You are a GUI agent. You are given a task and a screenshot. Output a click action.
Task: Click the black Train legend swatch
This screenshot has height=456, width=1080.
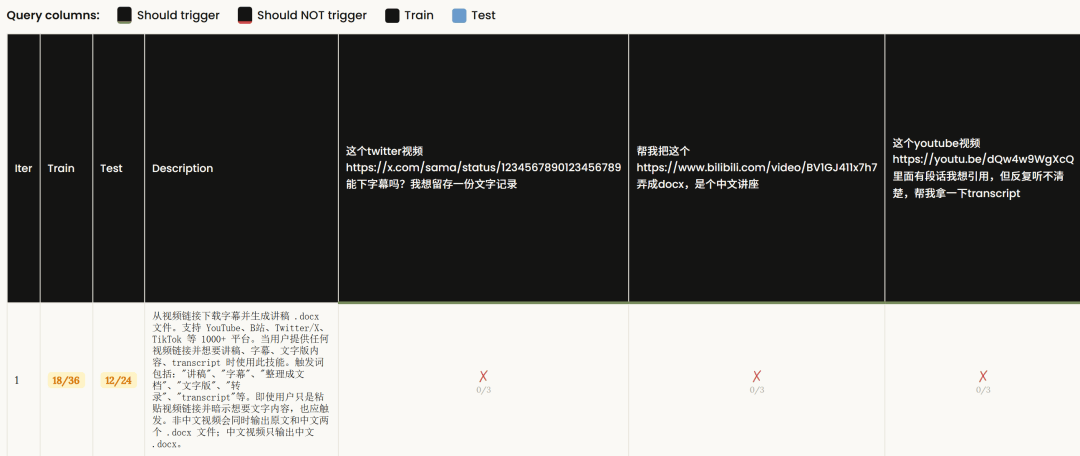click(x=392, y=16)
